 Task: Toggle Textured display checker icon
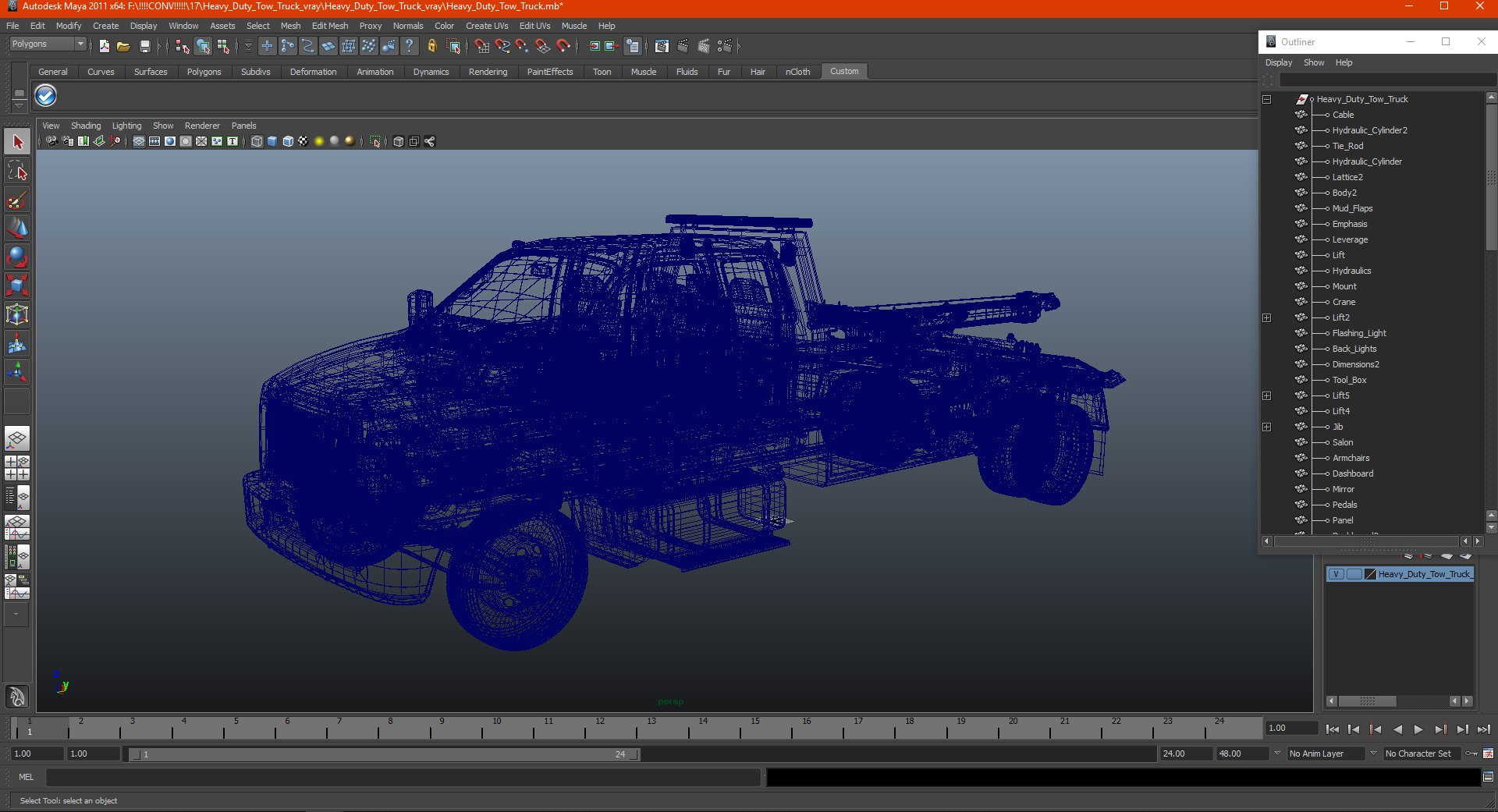304,141
